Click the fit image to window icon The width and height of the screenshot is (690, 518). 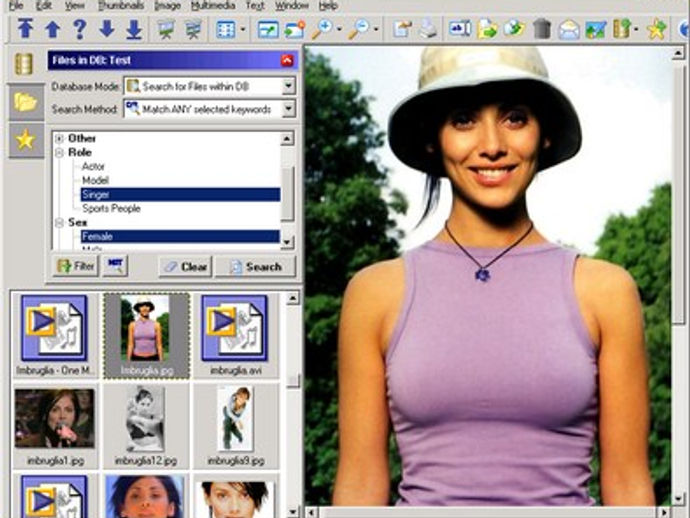click(268, 29)
